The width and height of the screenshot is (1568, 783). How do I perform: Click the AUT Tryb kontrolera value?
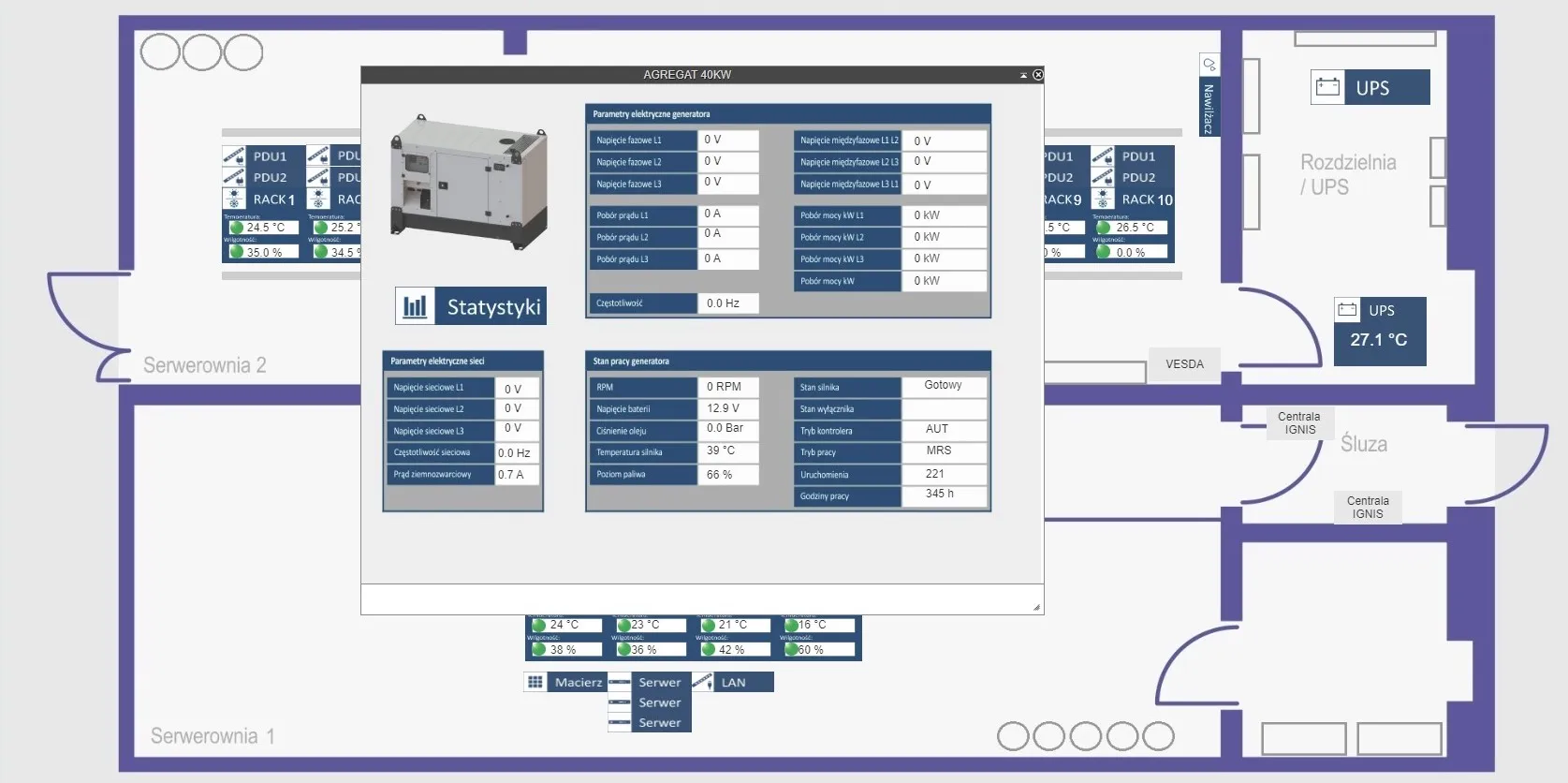pyautogui.click(x=944, y=430)
